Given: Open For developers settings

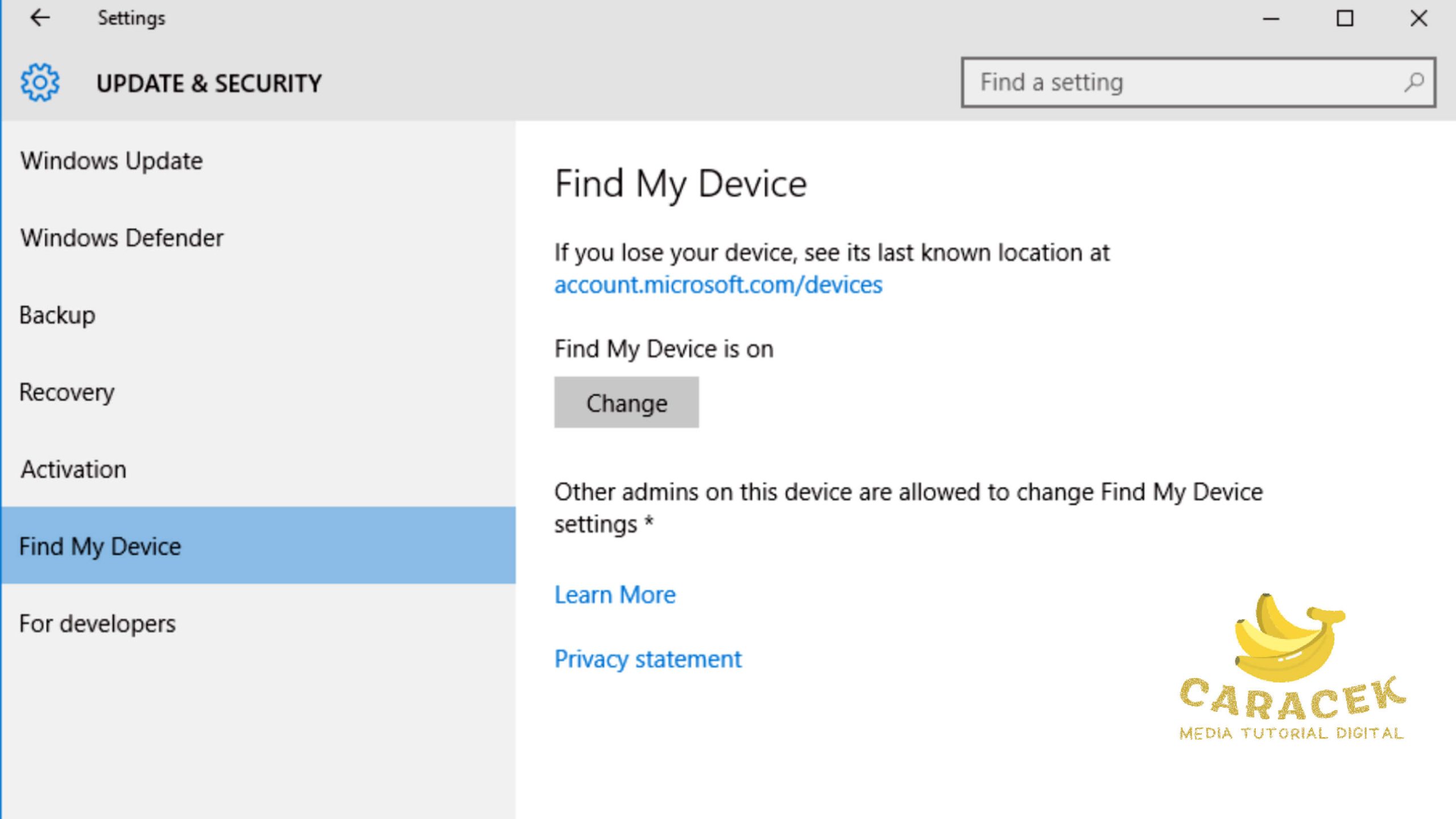Looking at the screenshot, I should (x=97, y=624).
